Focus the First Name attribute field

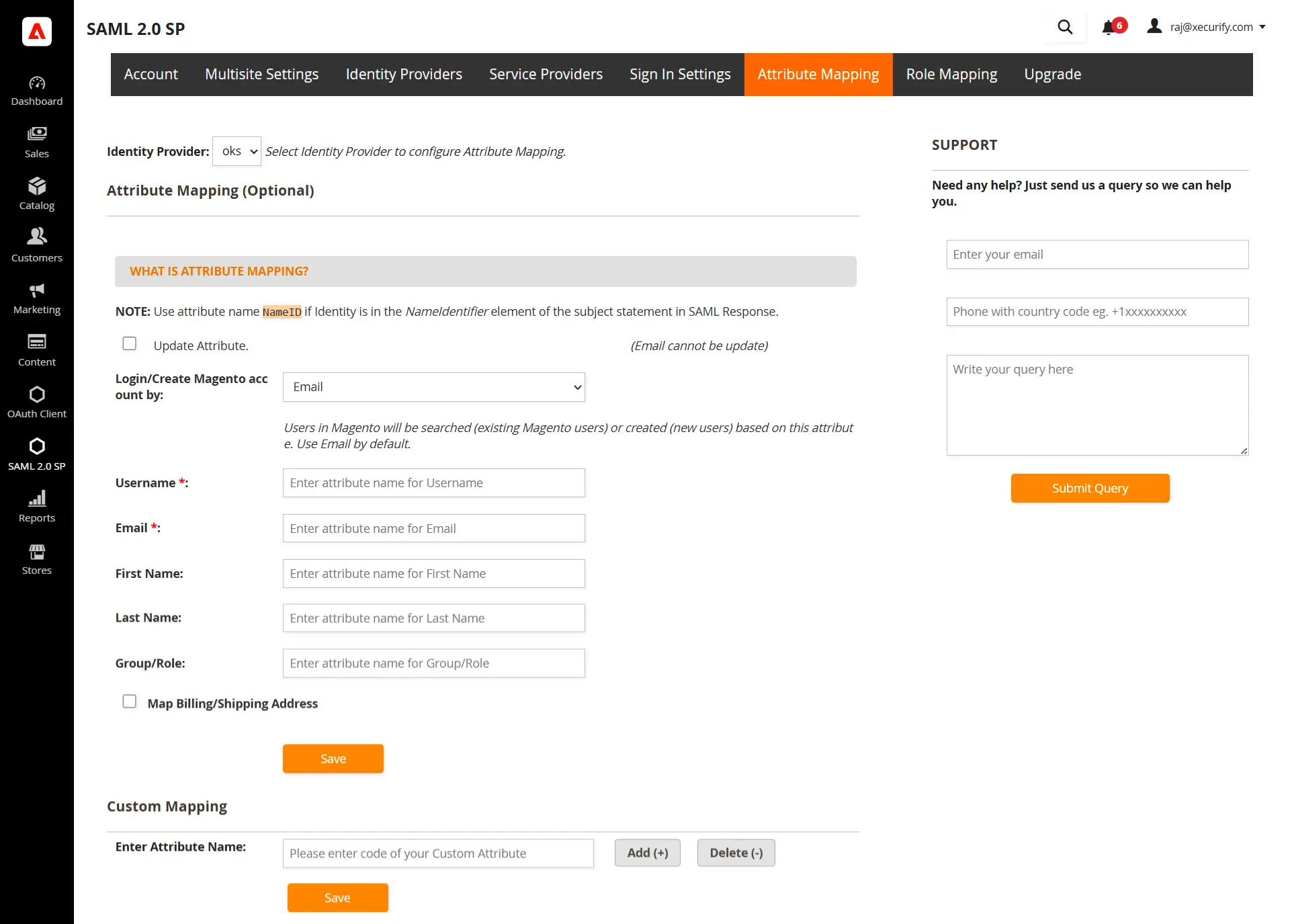point(434,574)
